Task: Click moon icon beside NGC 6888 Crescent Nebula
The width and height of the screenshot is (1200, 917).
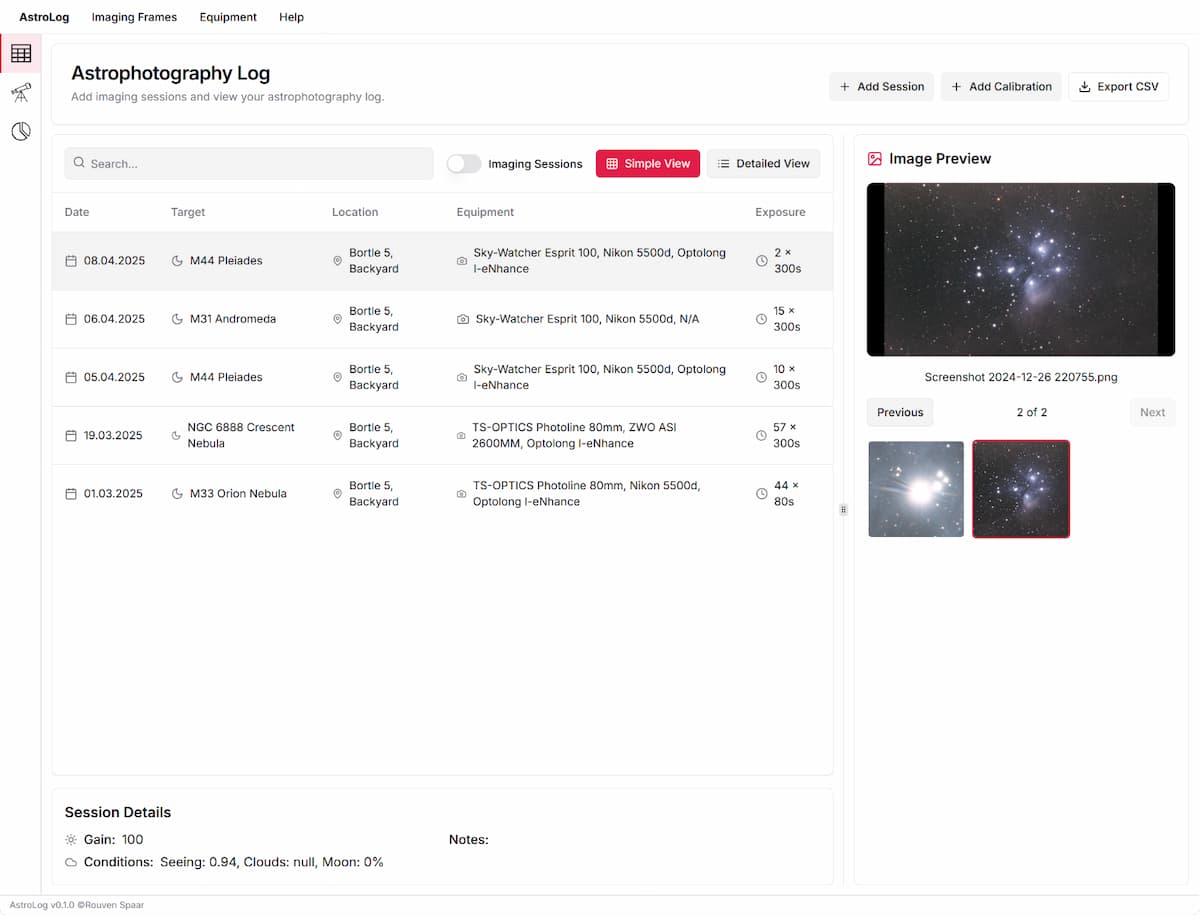Action: (x=177, y=436)
